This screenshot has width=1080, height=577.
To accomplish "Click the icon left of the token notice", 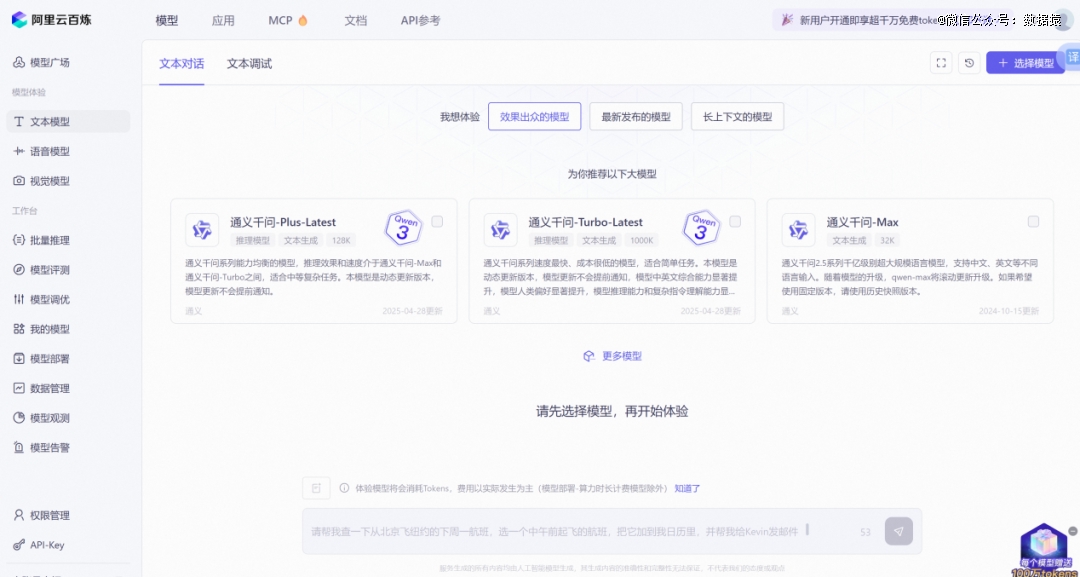I will click(x=316, y=488).
